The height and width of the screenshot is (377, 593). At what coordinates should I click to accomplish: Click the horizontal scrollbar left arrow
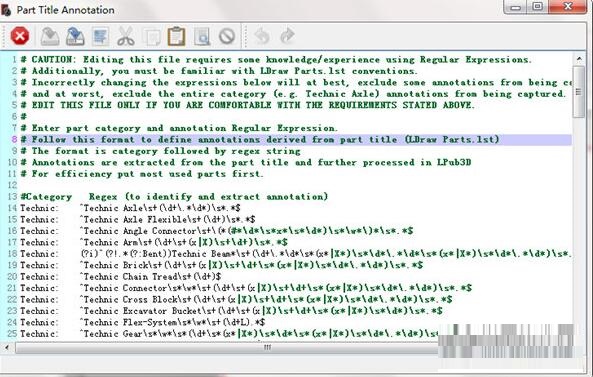pyautogui.click(x=6, y=347)
